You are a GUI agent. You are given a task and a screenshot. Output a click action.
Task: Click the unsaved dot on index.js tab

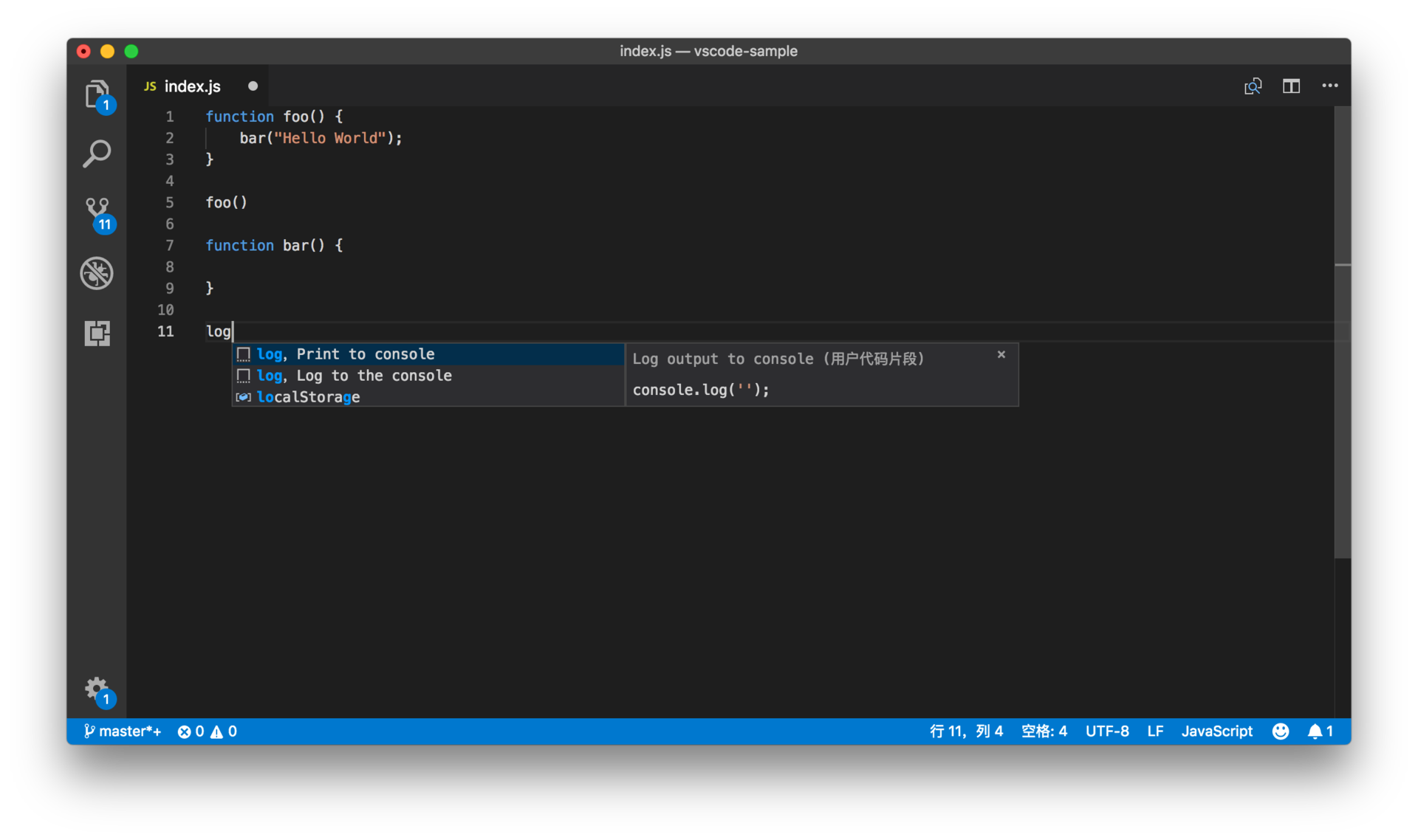point(253,86)
